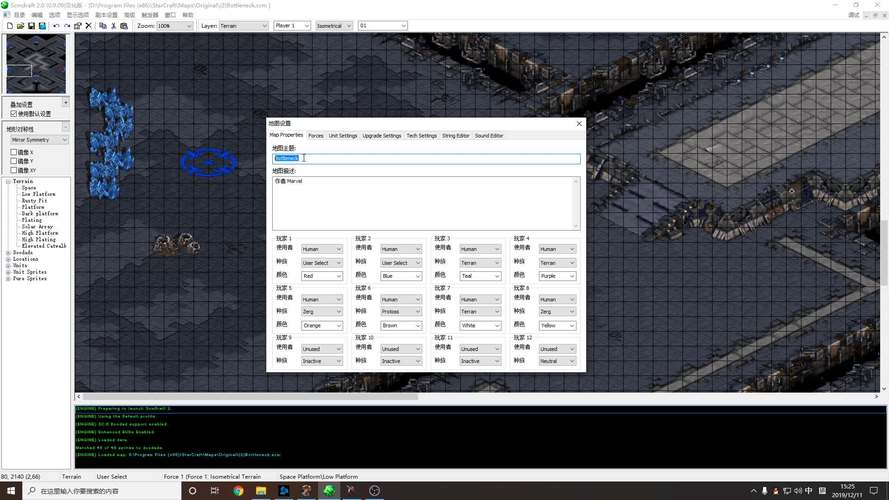This screenshot has height=500, width=889.
Task: Click the blue app icon right of File Explorer
Action: [x=283, y=491]
